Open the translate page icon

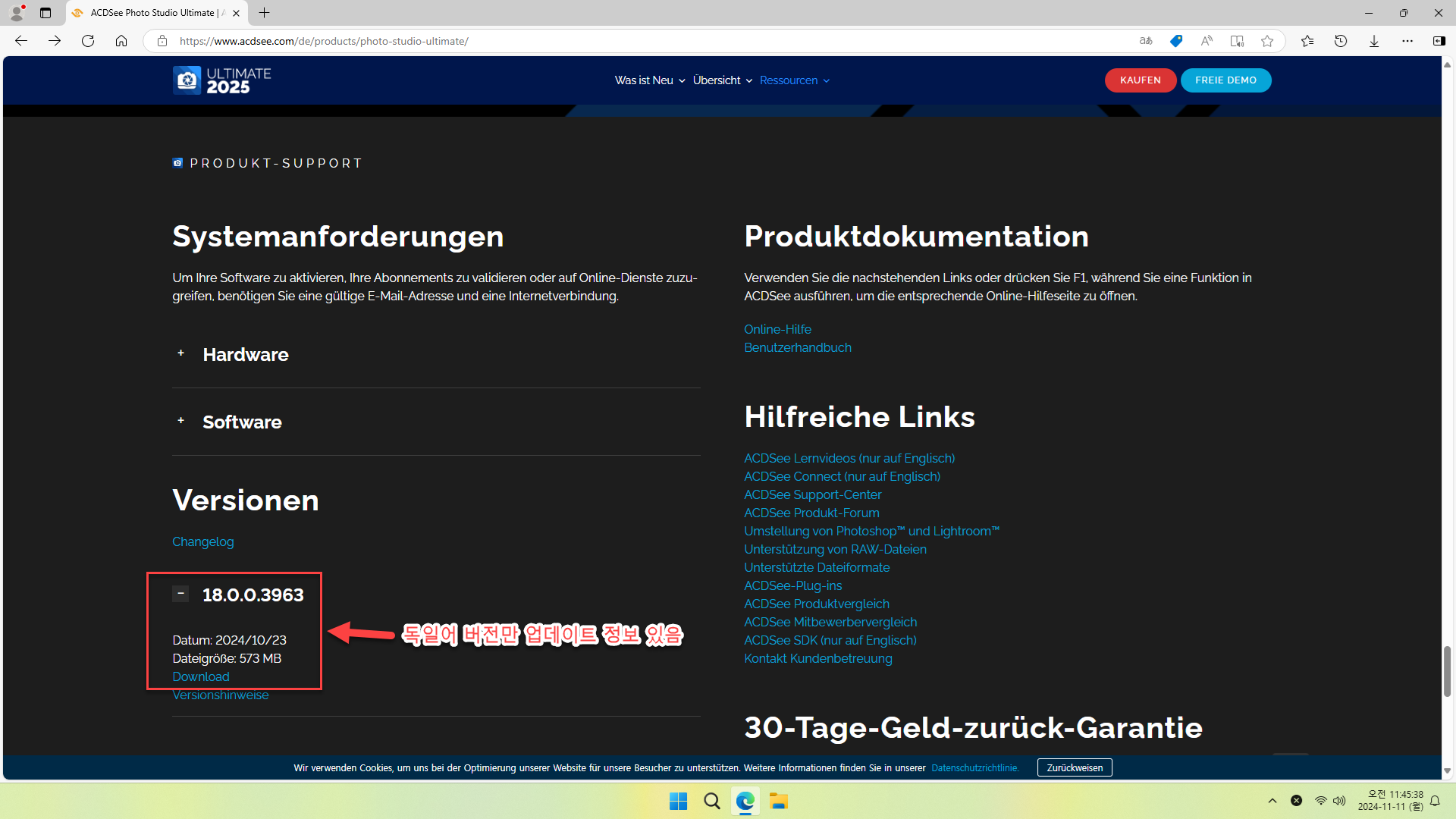[x=1146, y=41]
